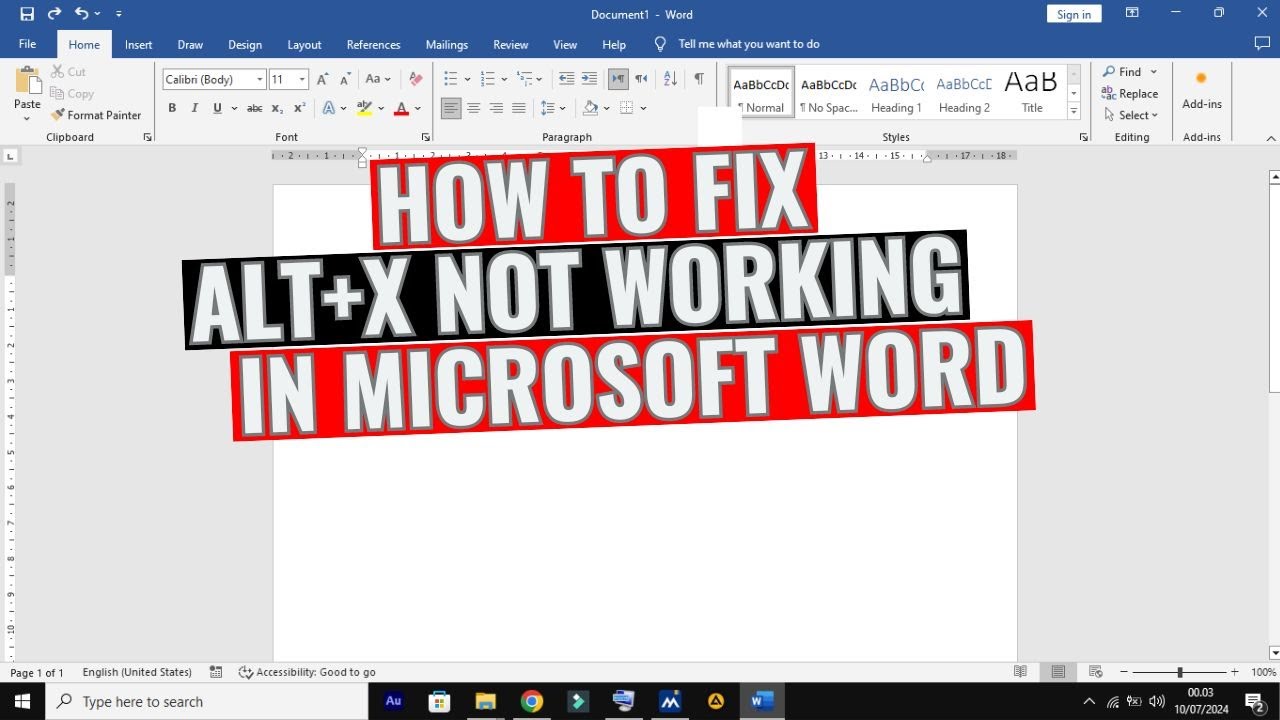Click Windows taskbar search box
The width and height of the screenshot is (1280, 720).
pos(207,702)
